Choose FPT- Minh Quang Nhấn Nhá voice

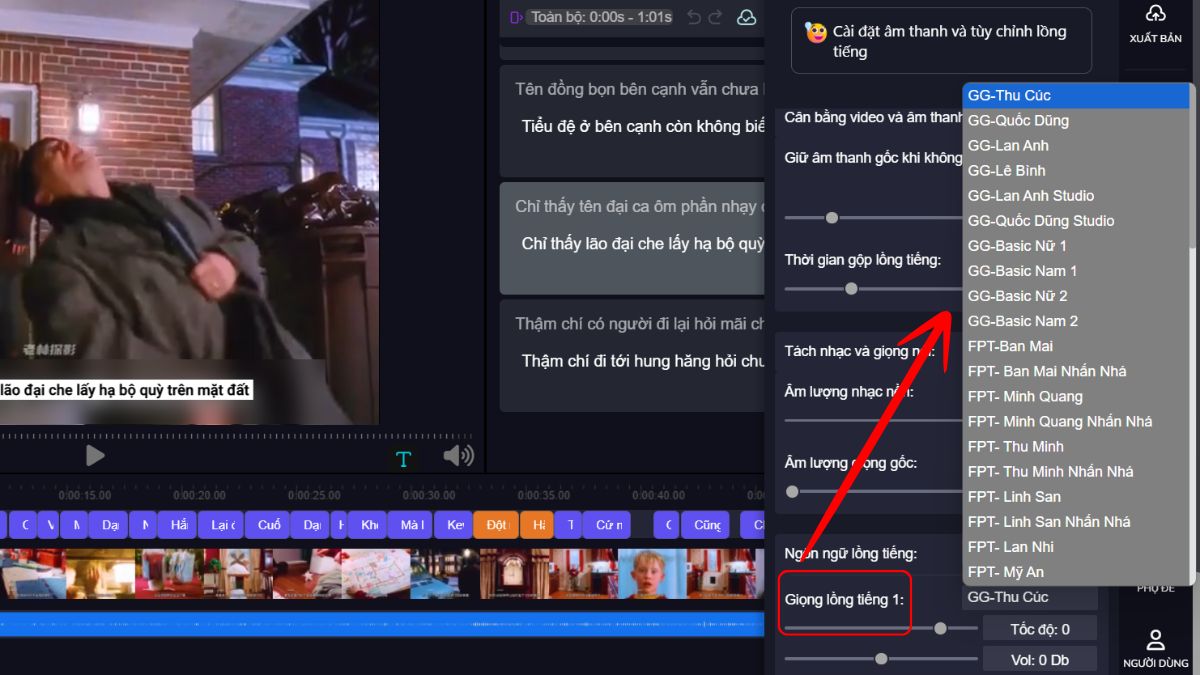[1075, 421]
